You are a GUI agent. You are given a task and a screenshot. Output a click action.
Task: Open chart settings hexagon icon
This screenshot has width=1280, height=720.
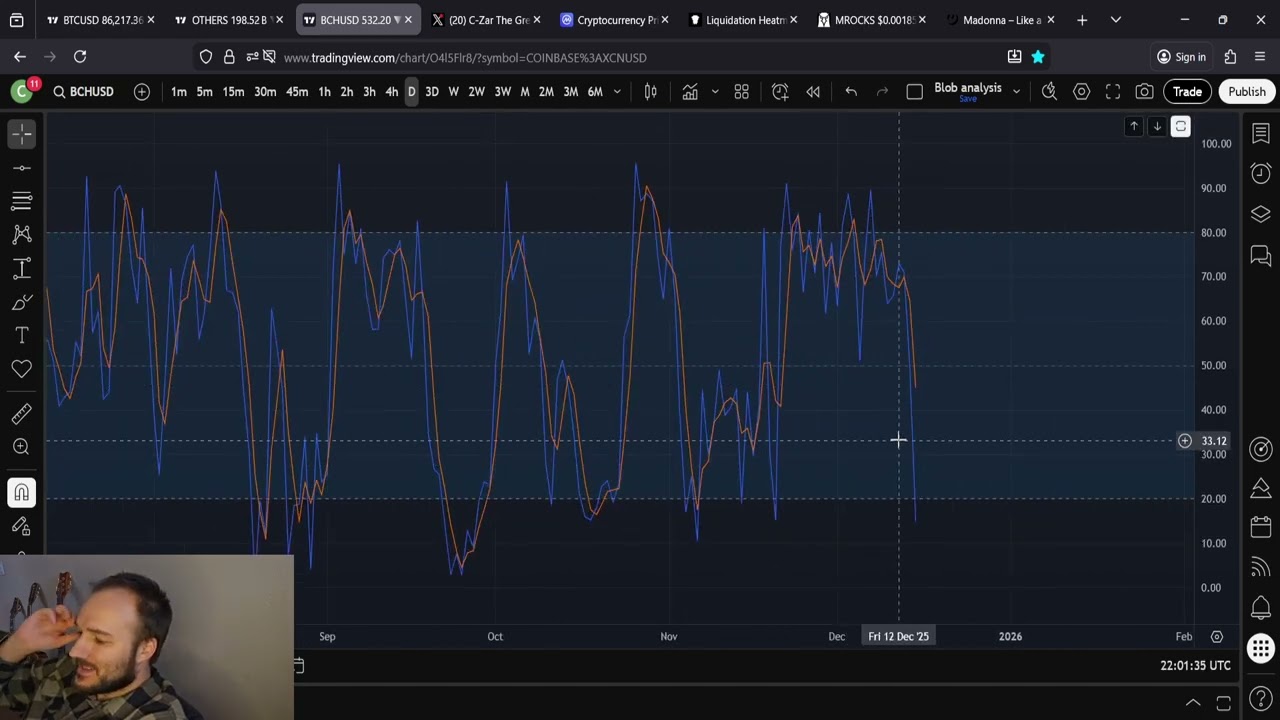tap(1081, 92)
